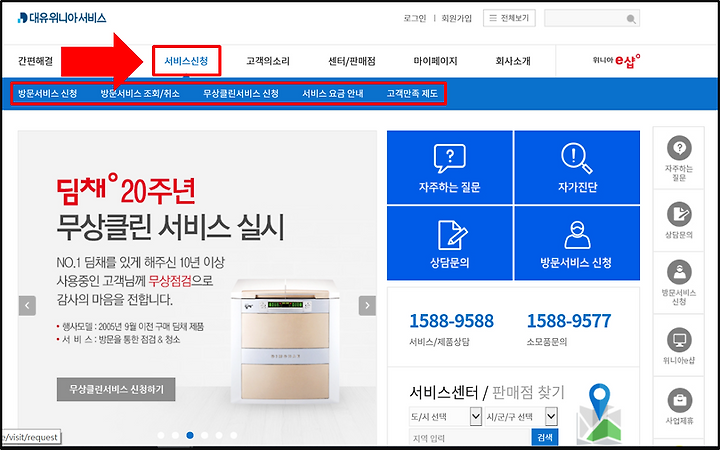This screenshot has height=450, width=720.
Task: Click phone number 1588-9588
Action: pos(451,321)
